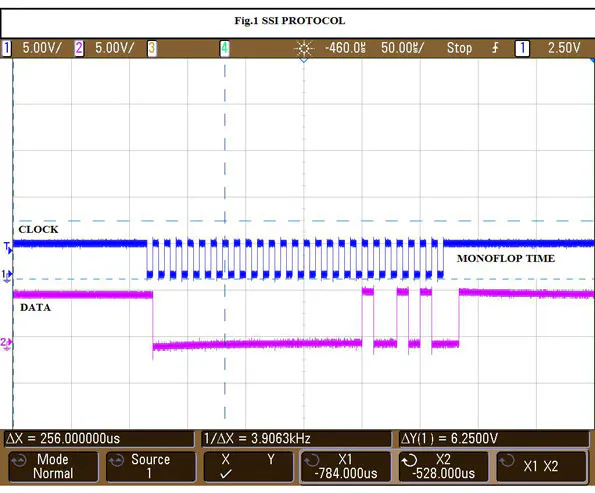
Task: Click the rising edge trigger icon
Action: [495, 48]
